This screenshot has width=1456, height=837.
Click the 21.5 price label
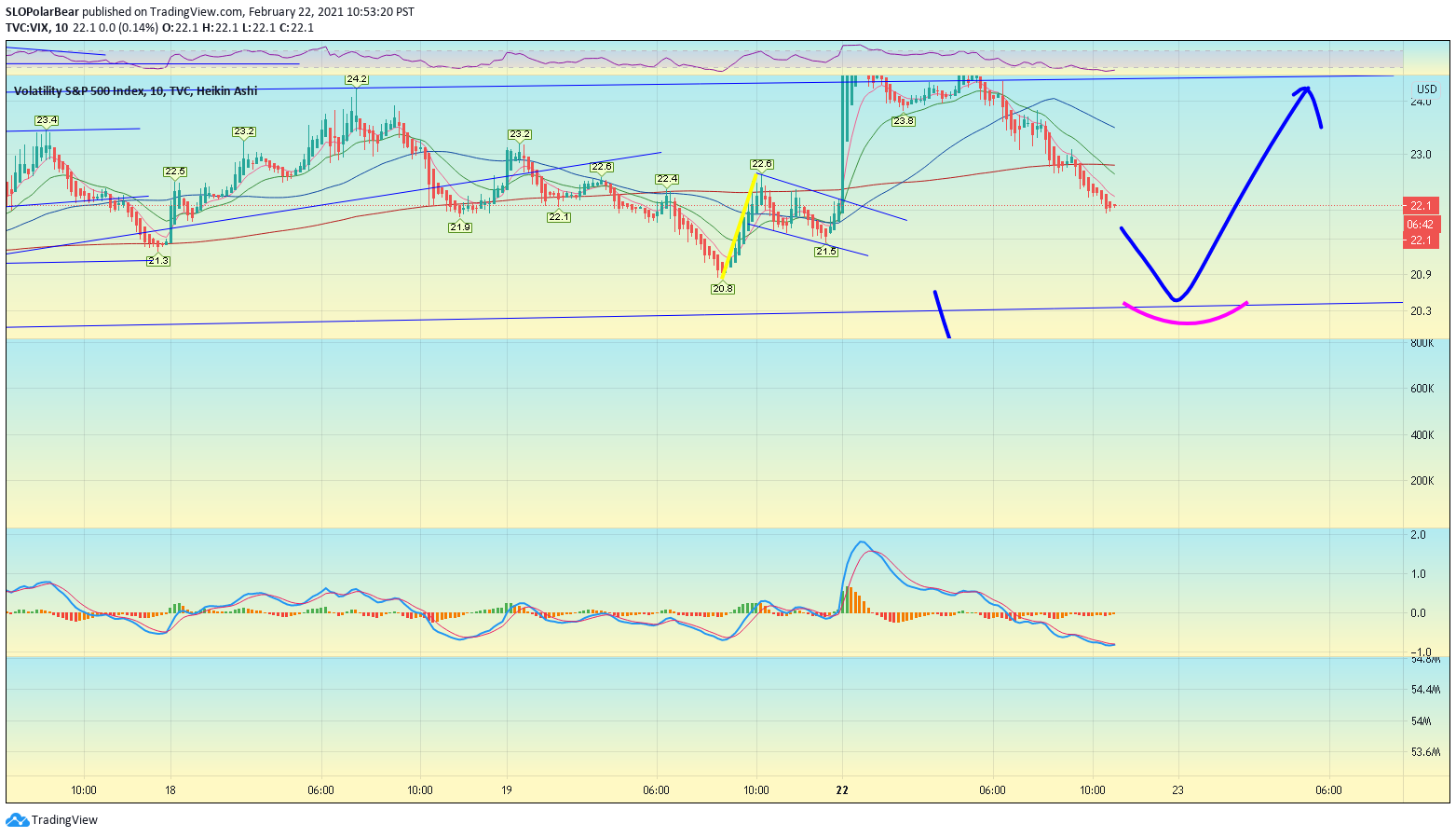coord(826,252)
